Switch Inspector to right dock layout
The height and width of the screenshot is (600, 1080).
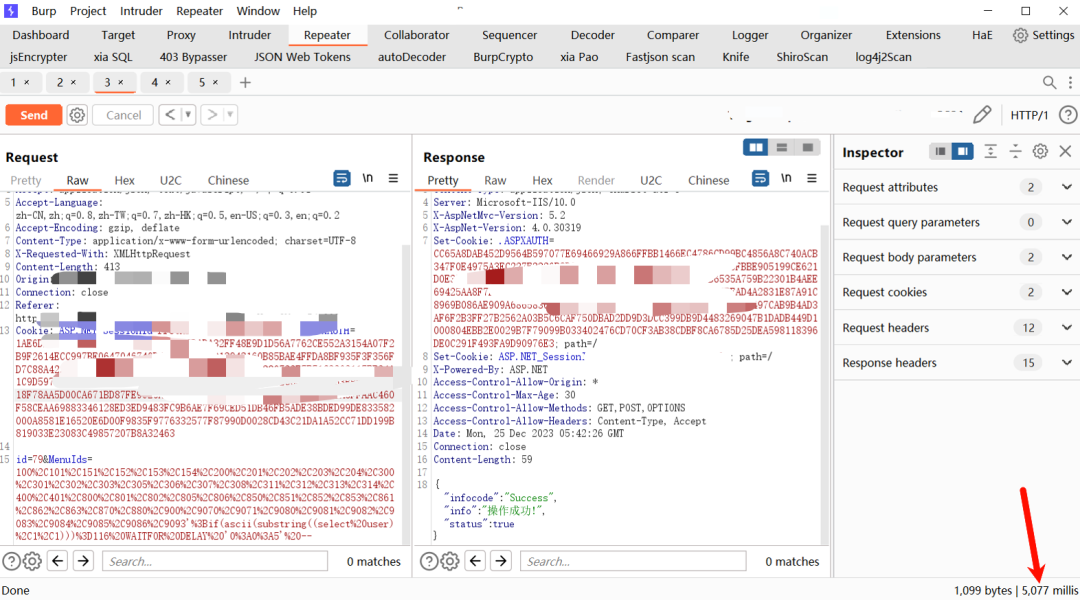click(x=962, y=152)
